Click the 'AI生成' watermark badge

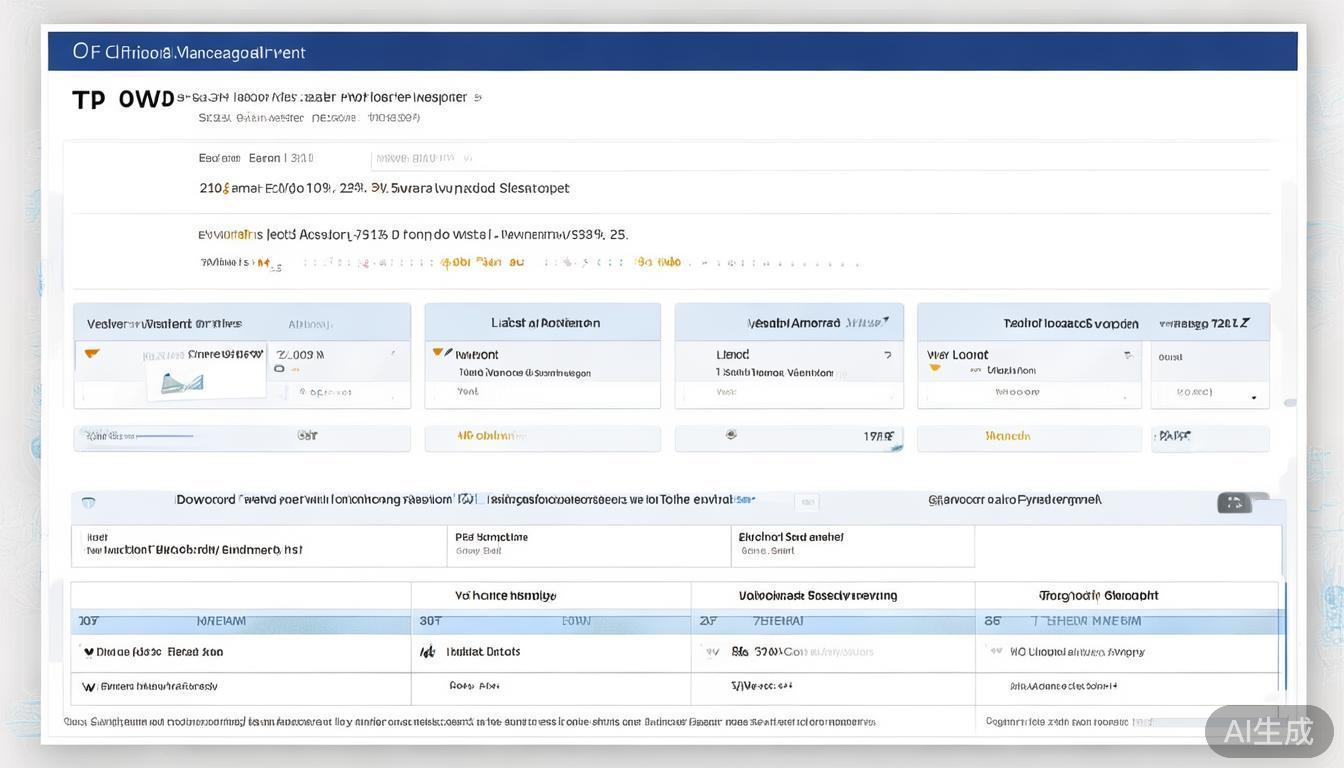point(1268,731)
